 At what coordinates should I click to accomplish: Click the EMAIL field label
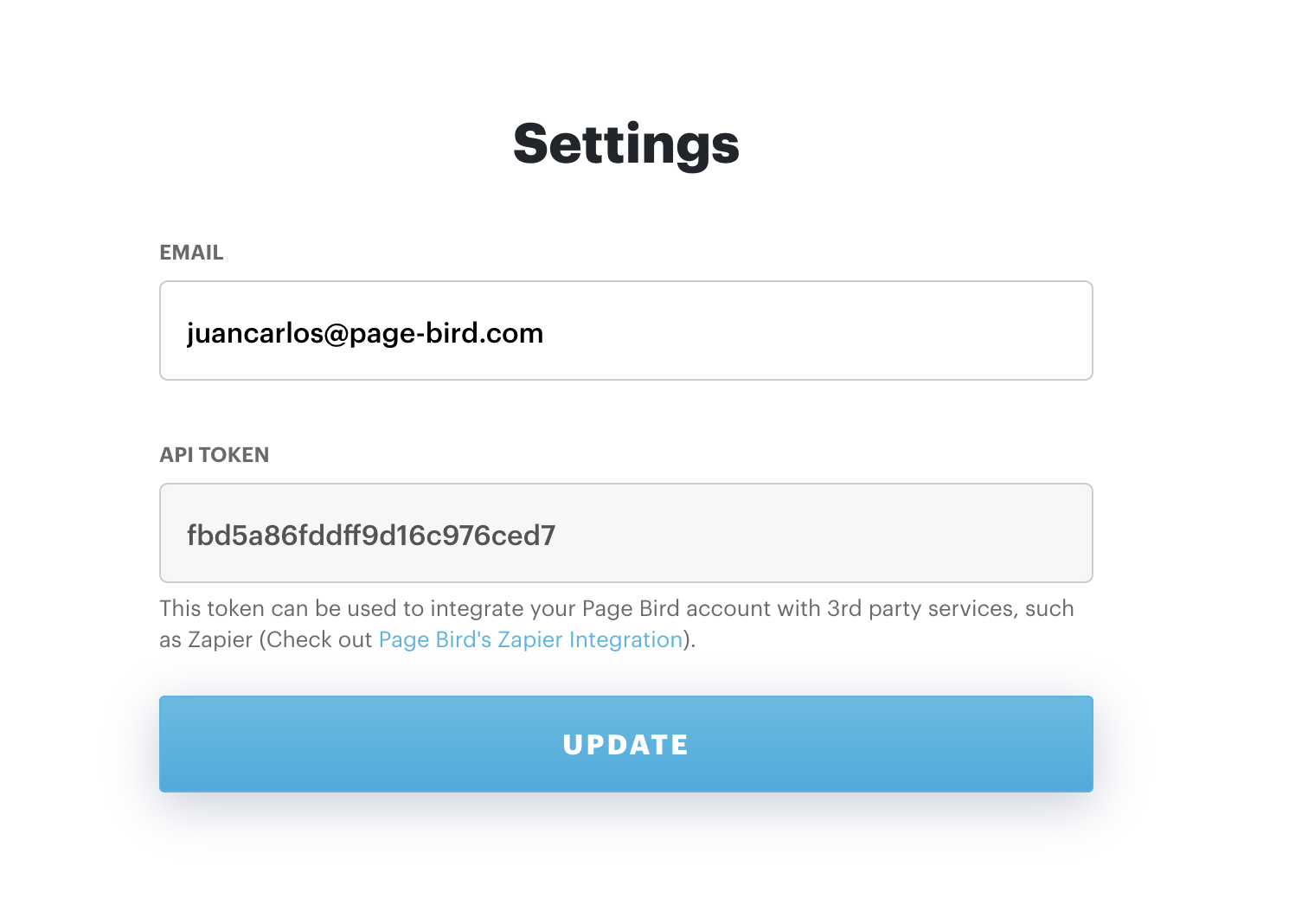(x=191, y=253)
